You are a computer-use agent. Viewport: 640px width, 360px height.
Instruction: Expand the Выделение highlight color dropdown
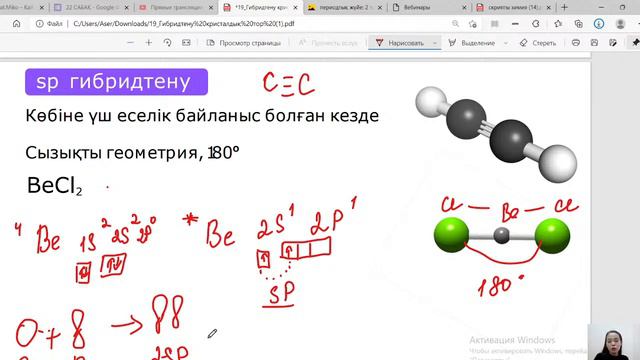tap(506, 43)
